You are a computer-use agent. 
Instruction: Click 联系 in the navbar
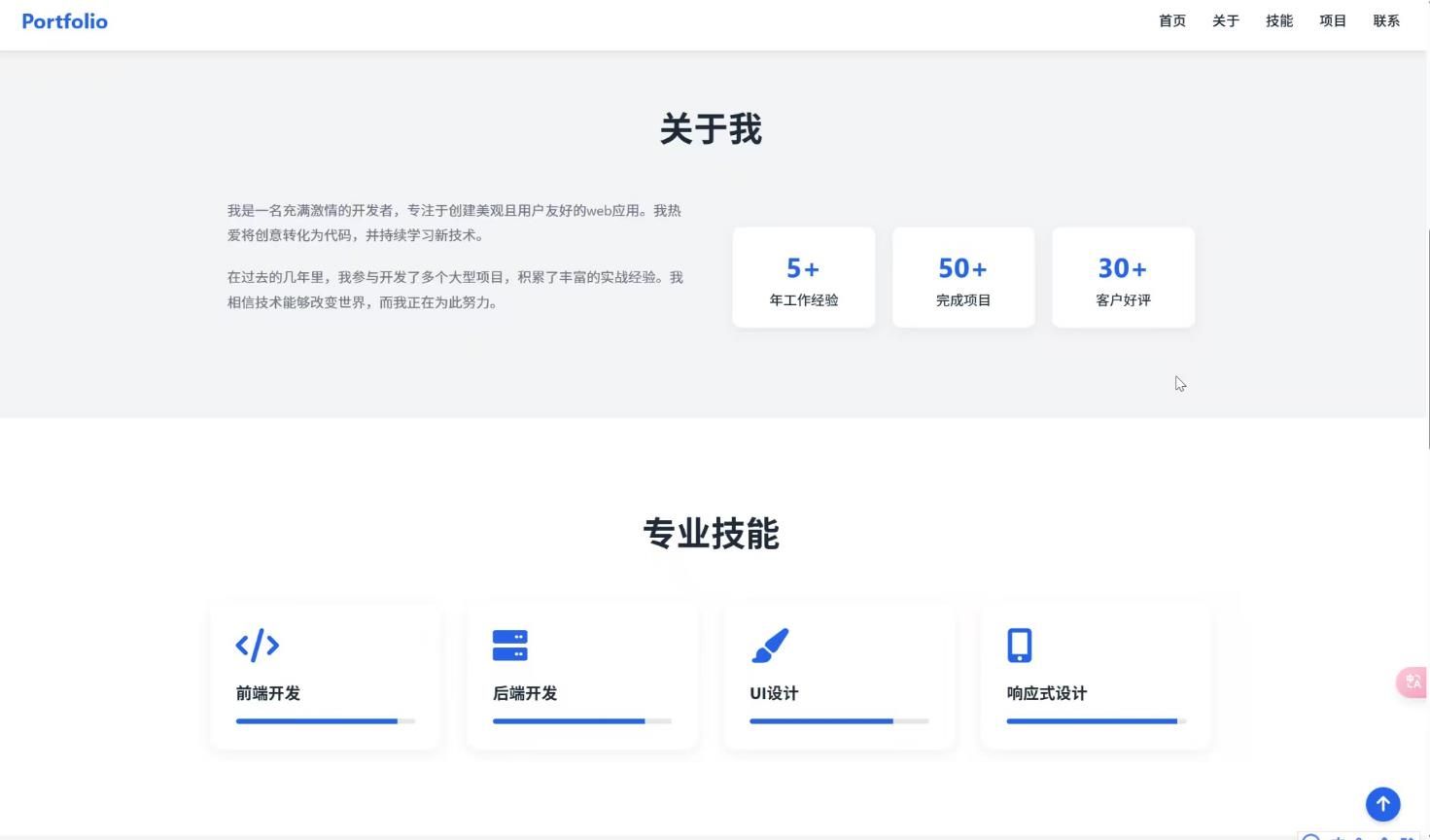click(x=1385, y=20)
